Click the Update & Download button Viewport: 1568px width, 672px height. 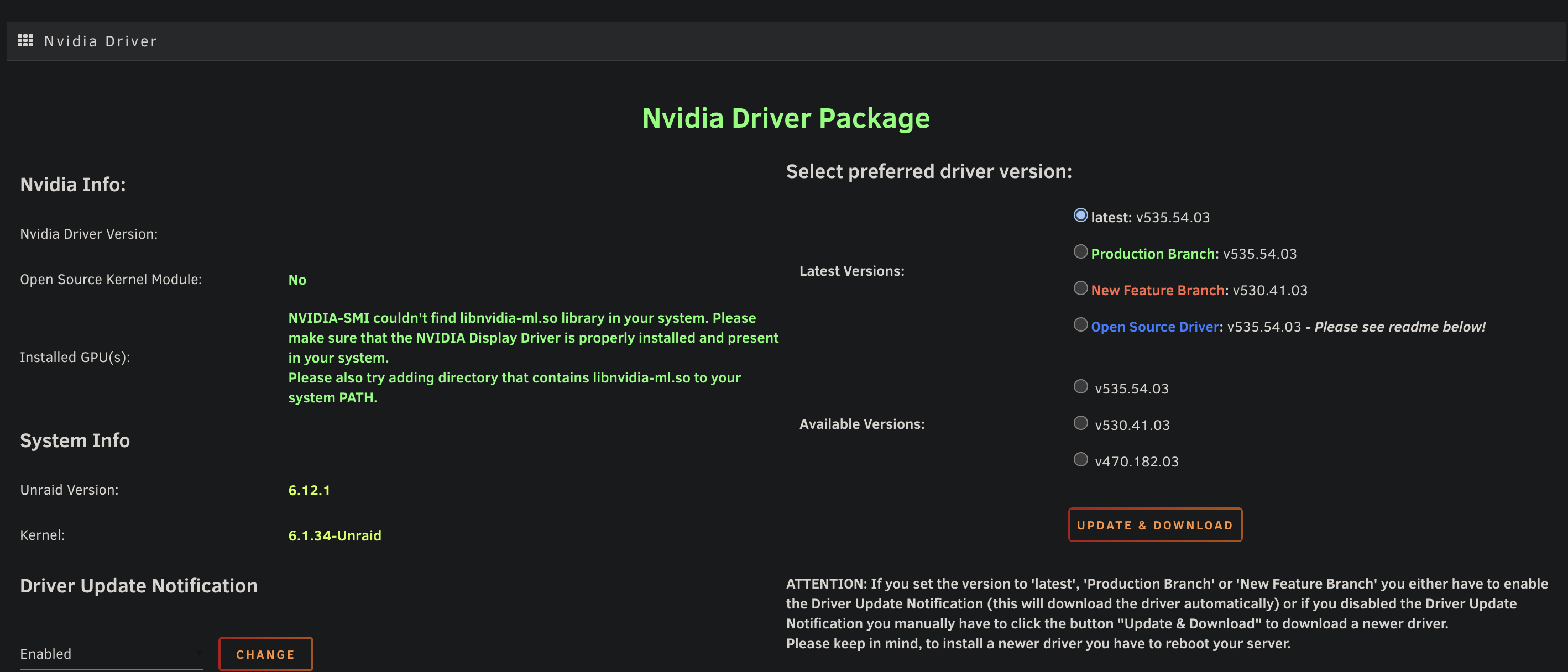[x=1154, y=525]
